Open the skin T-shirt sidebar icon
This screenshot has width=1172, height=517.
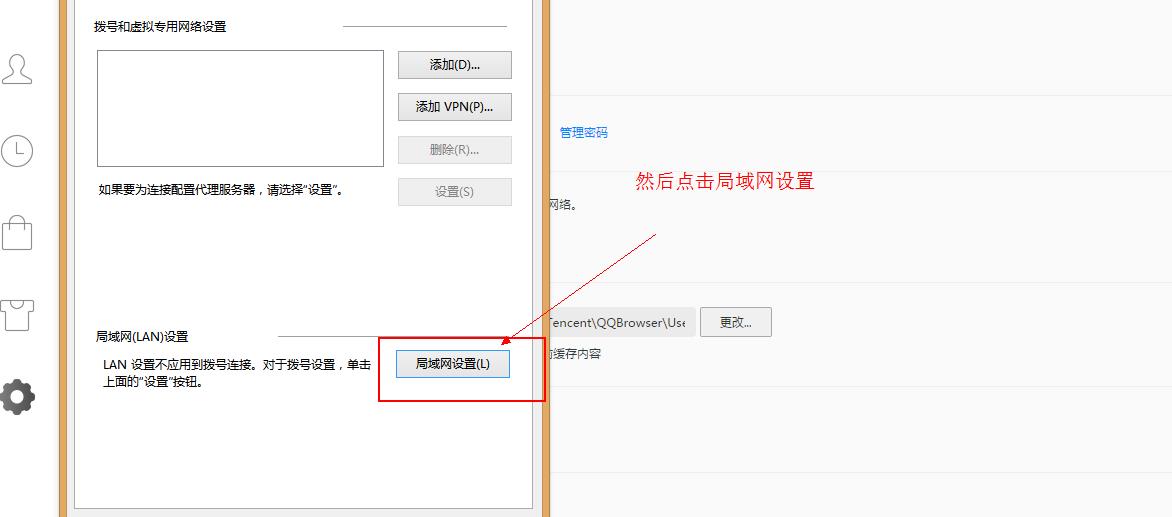coord(17,315)
